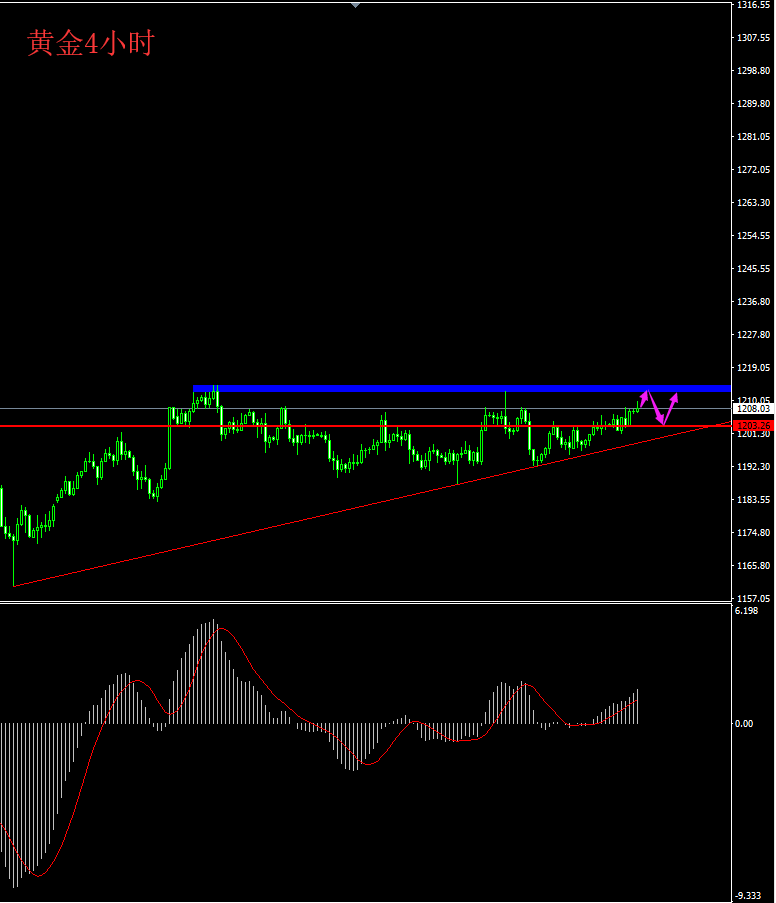
Task: Click the 1316.55 price axis label
Action: [754, 5]
